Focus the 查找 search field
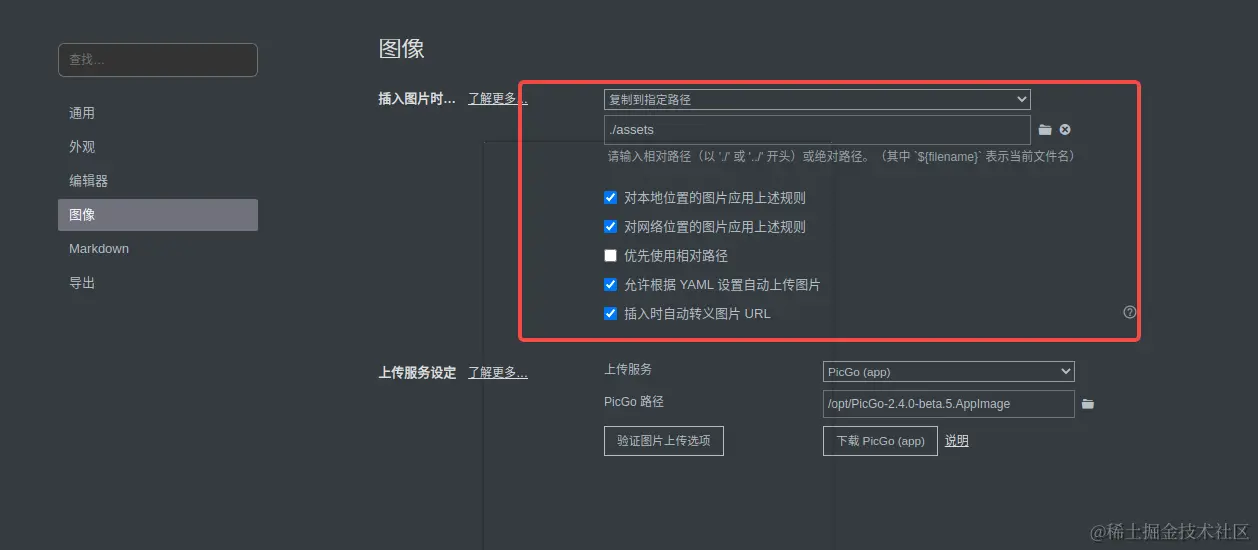1258x550 pixels. pyautogui.click(x=158, y=60)
